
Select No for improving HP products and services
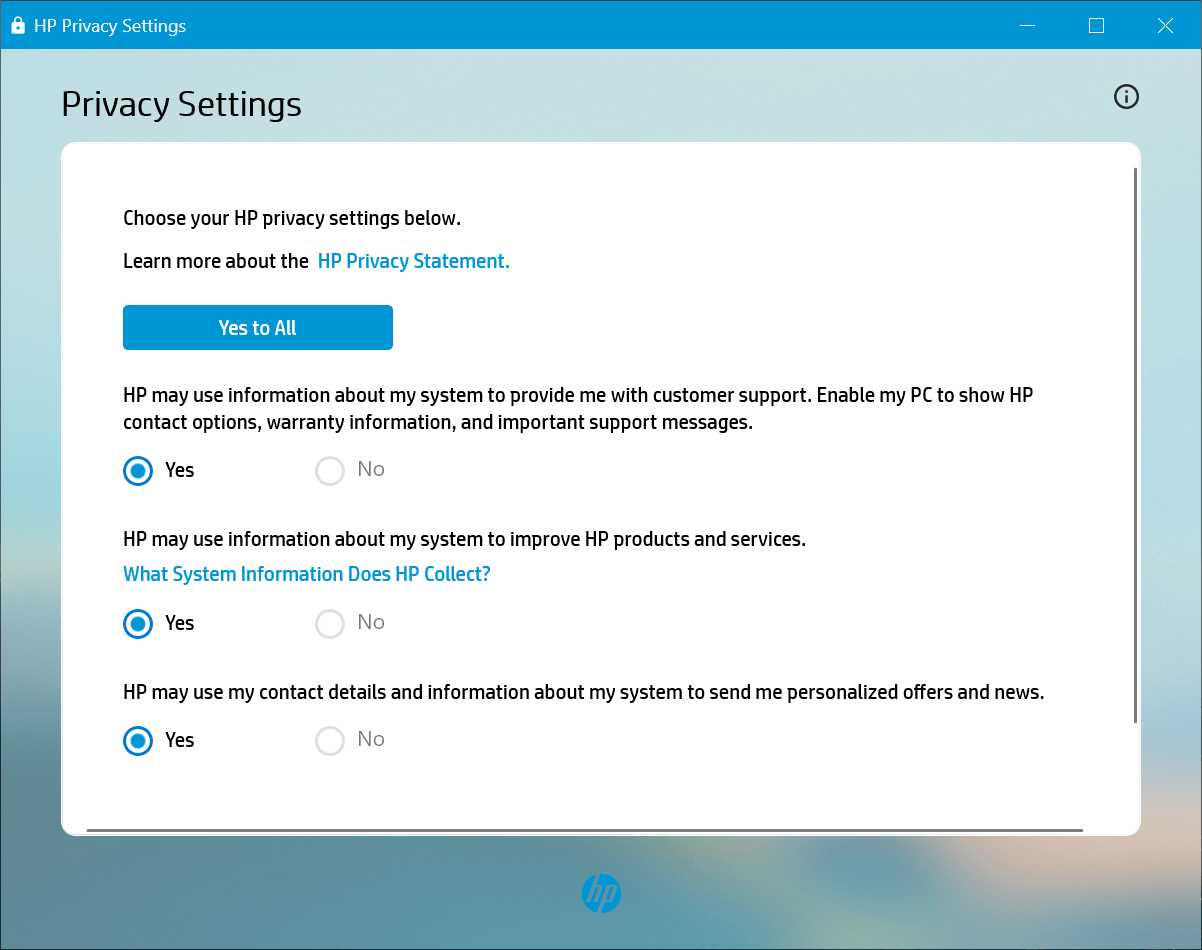tap(330, 623)
